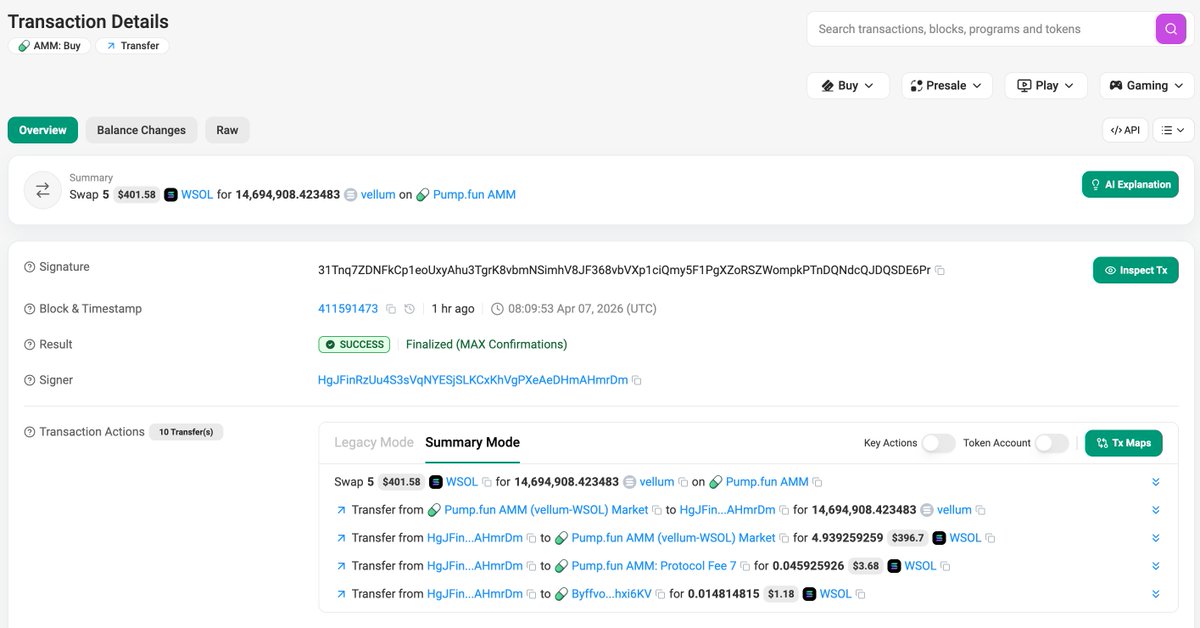This screenshot has width=1200, height=628.
Task: Click the help icon next to Block & Timestamp
Action: (30, 309)
